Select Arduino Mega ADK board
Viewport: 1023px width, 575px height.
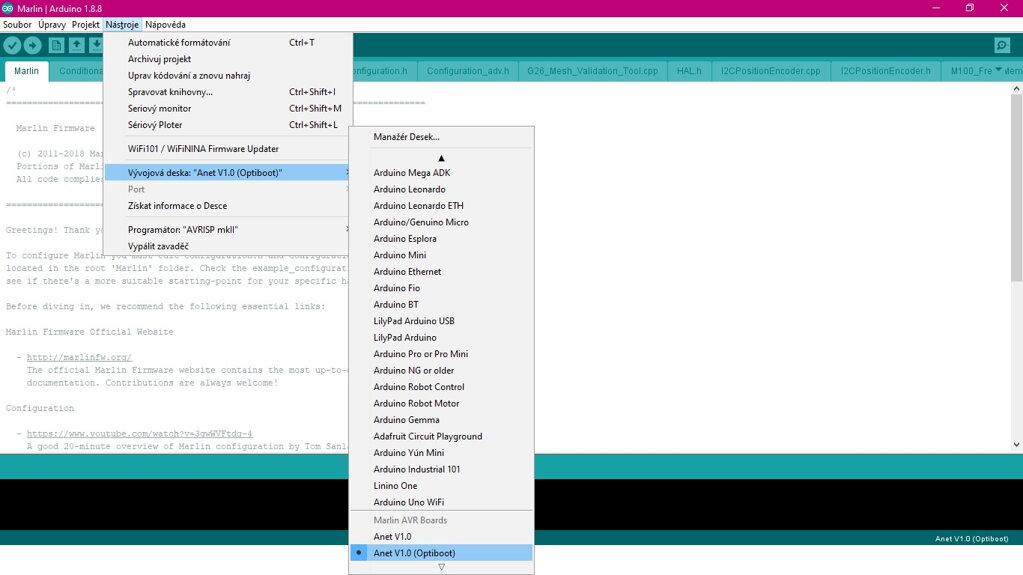coord(441,173)
